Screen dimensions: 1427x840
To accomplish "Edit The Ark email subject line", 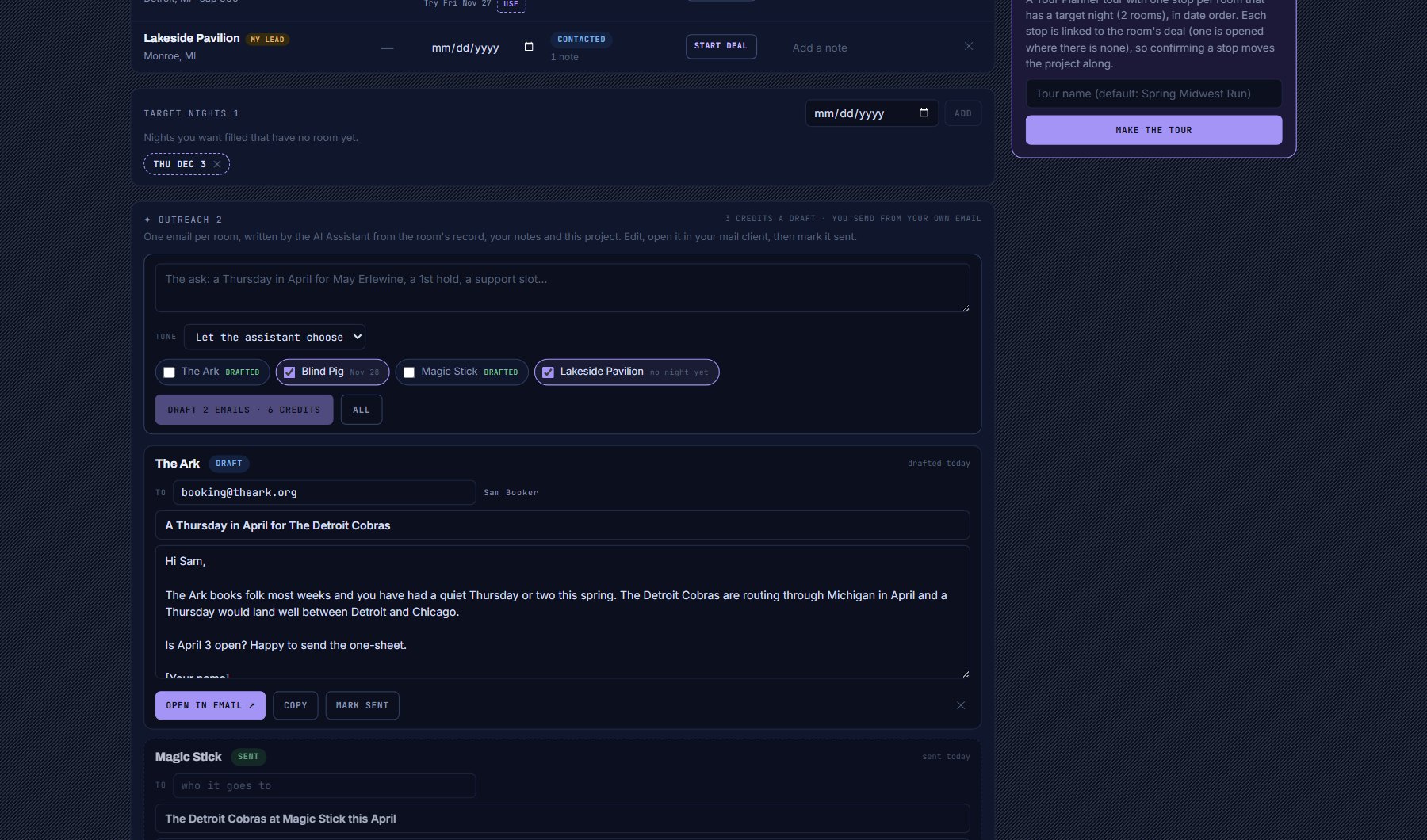I will pos(562,525).
